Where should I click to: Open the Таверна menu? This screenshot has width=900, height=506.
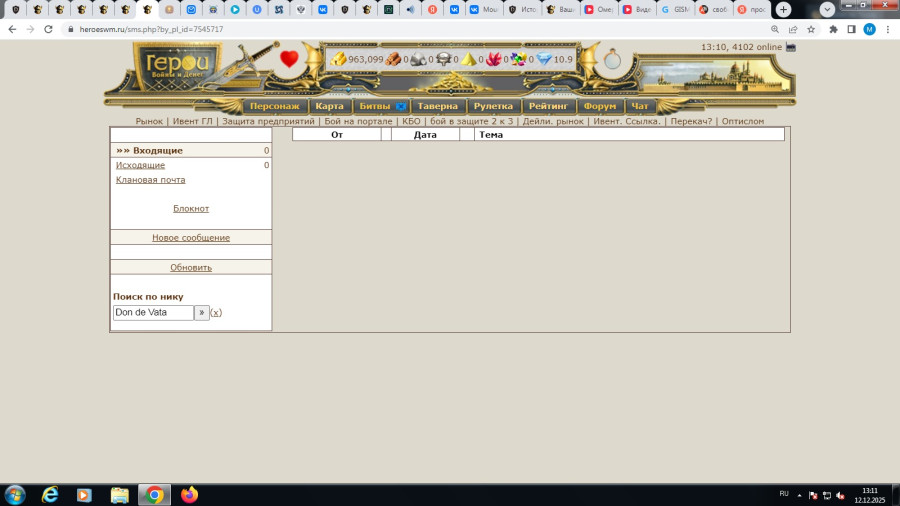tap(437, 106)
